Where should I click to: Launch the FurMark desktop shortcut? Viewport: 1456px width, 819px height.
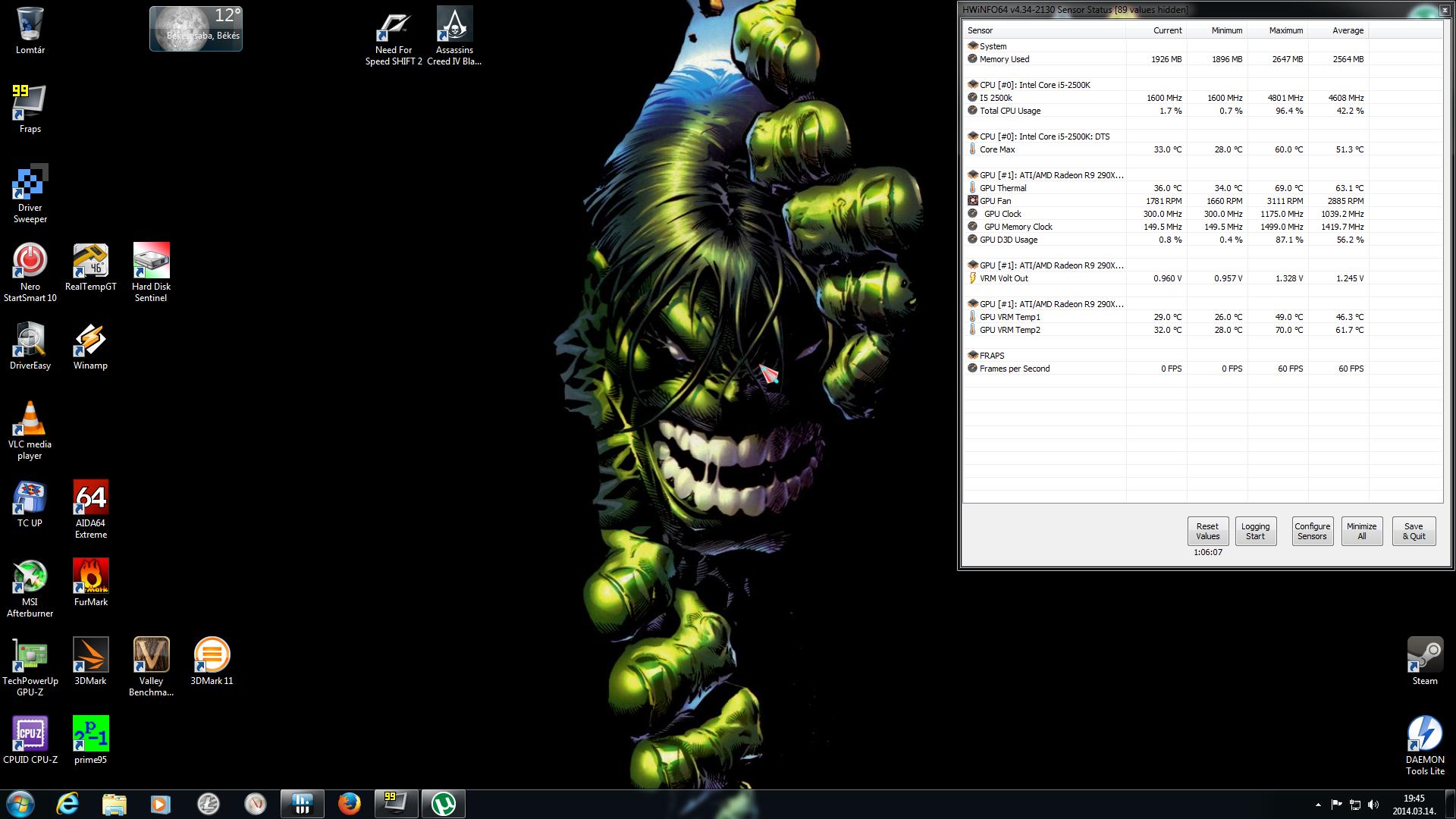point(91,582)
